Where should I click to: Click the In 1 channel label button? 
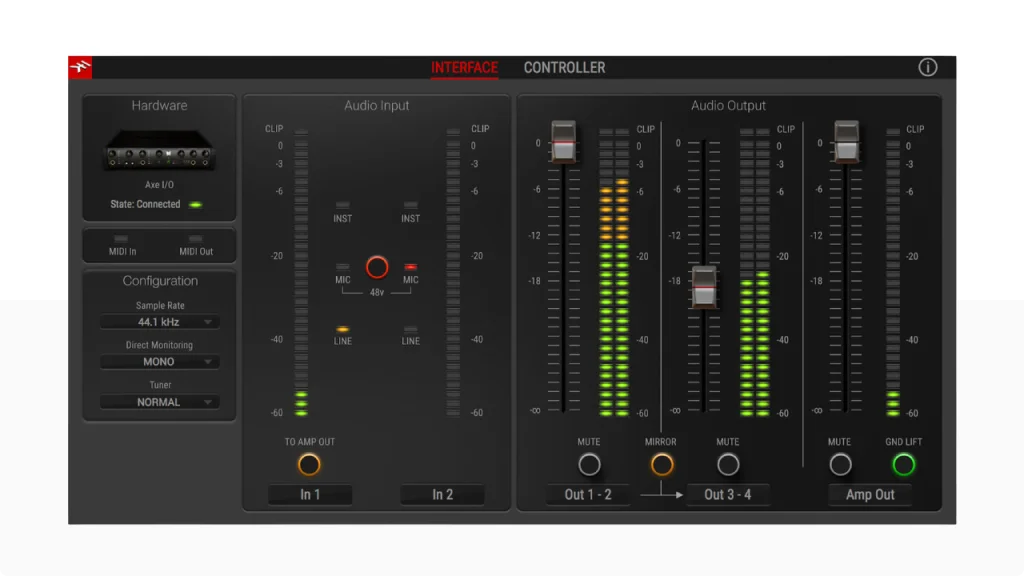click(310, 494)
